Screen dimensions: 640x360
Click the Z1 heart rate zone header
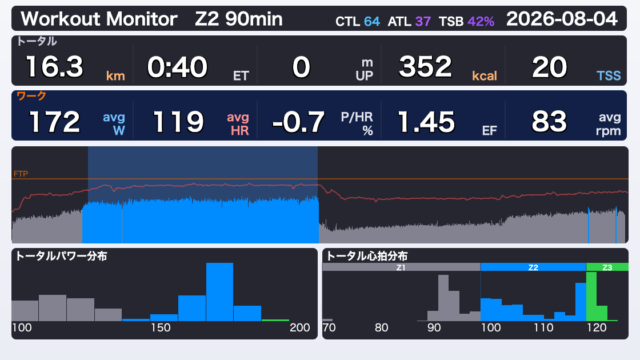tap(401, 267)
